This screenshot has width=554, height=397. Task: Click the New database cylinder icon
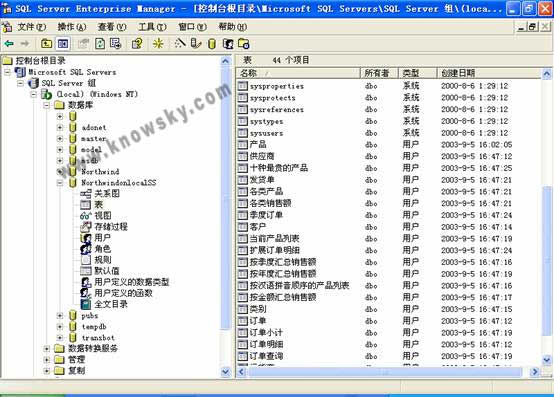click(212, 44)
